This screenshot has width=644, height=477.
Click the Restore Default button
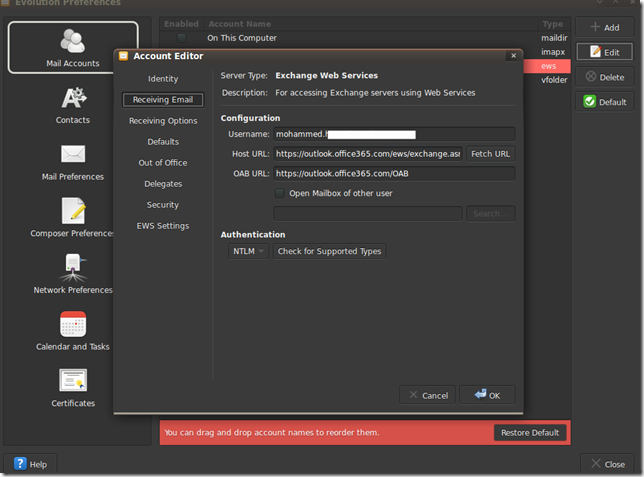[530, 433]
